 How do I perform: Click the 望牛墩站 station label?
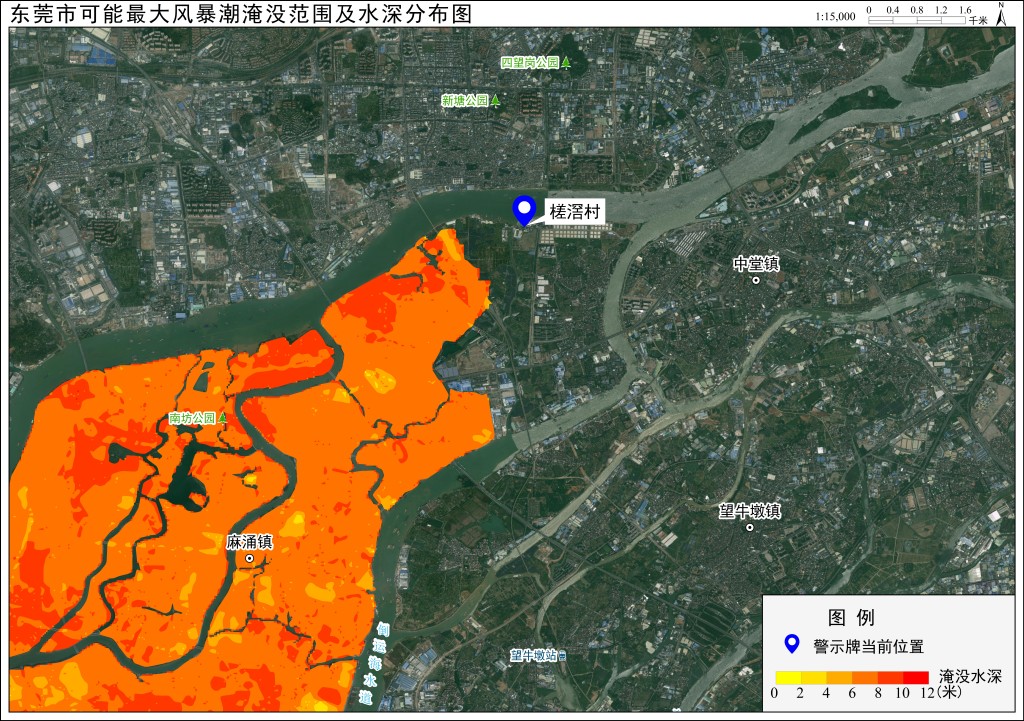[534, 655]
